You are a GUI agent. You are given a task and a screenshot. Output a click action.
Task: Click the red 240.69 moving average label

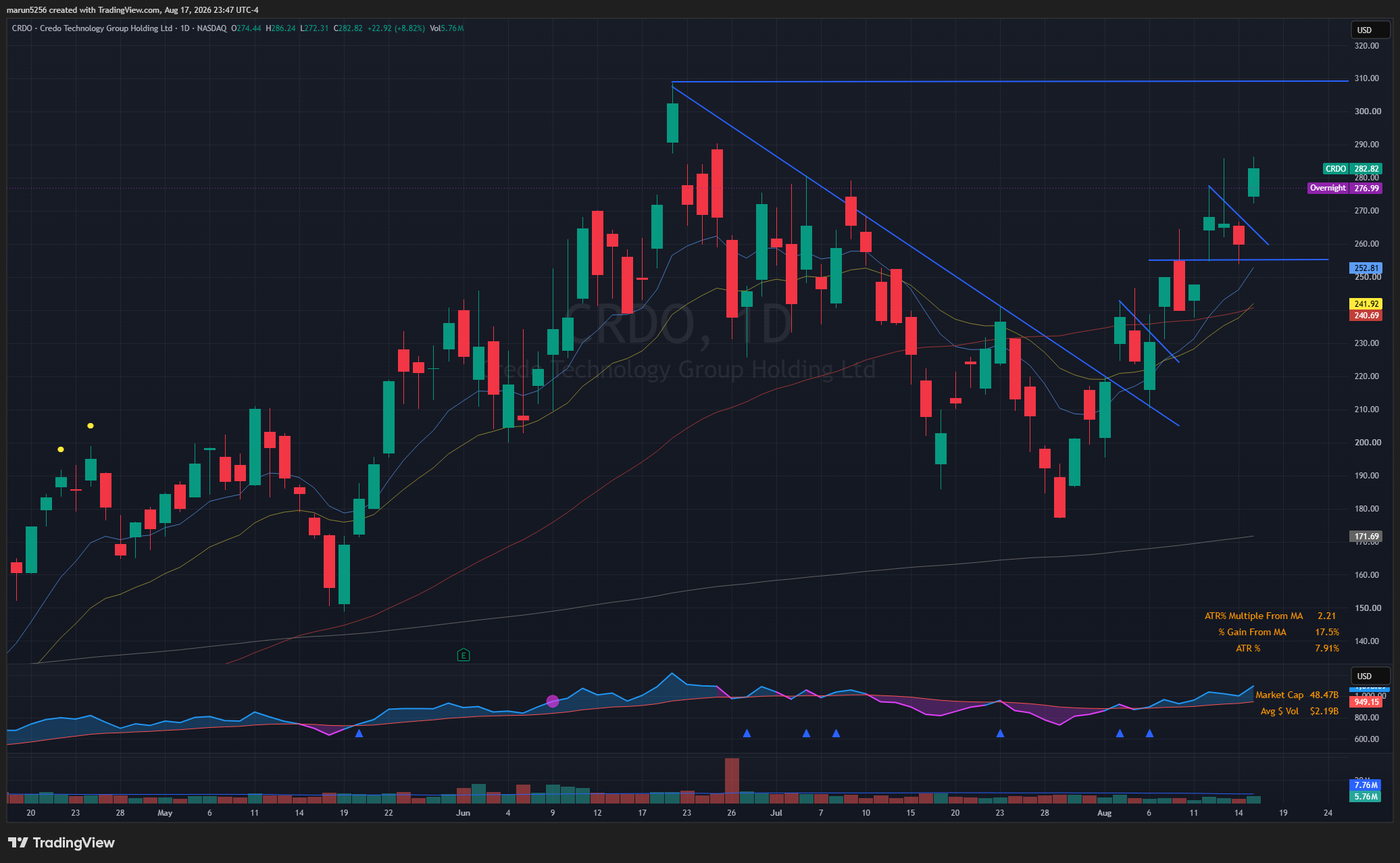pos(1366,315)
